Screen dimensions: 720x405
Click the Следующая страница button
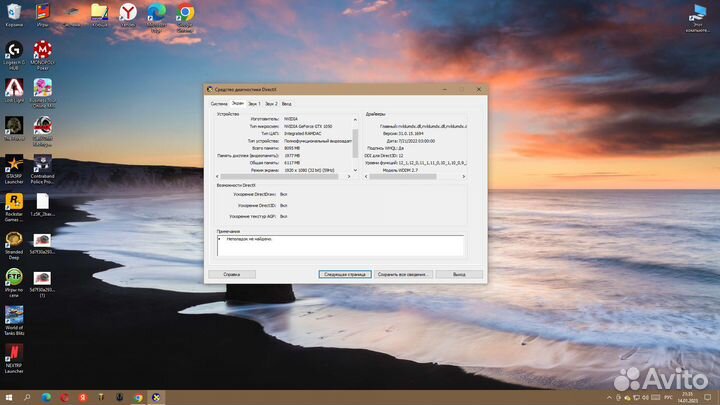345,274
